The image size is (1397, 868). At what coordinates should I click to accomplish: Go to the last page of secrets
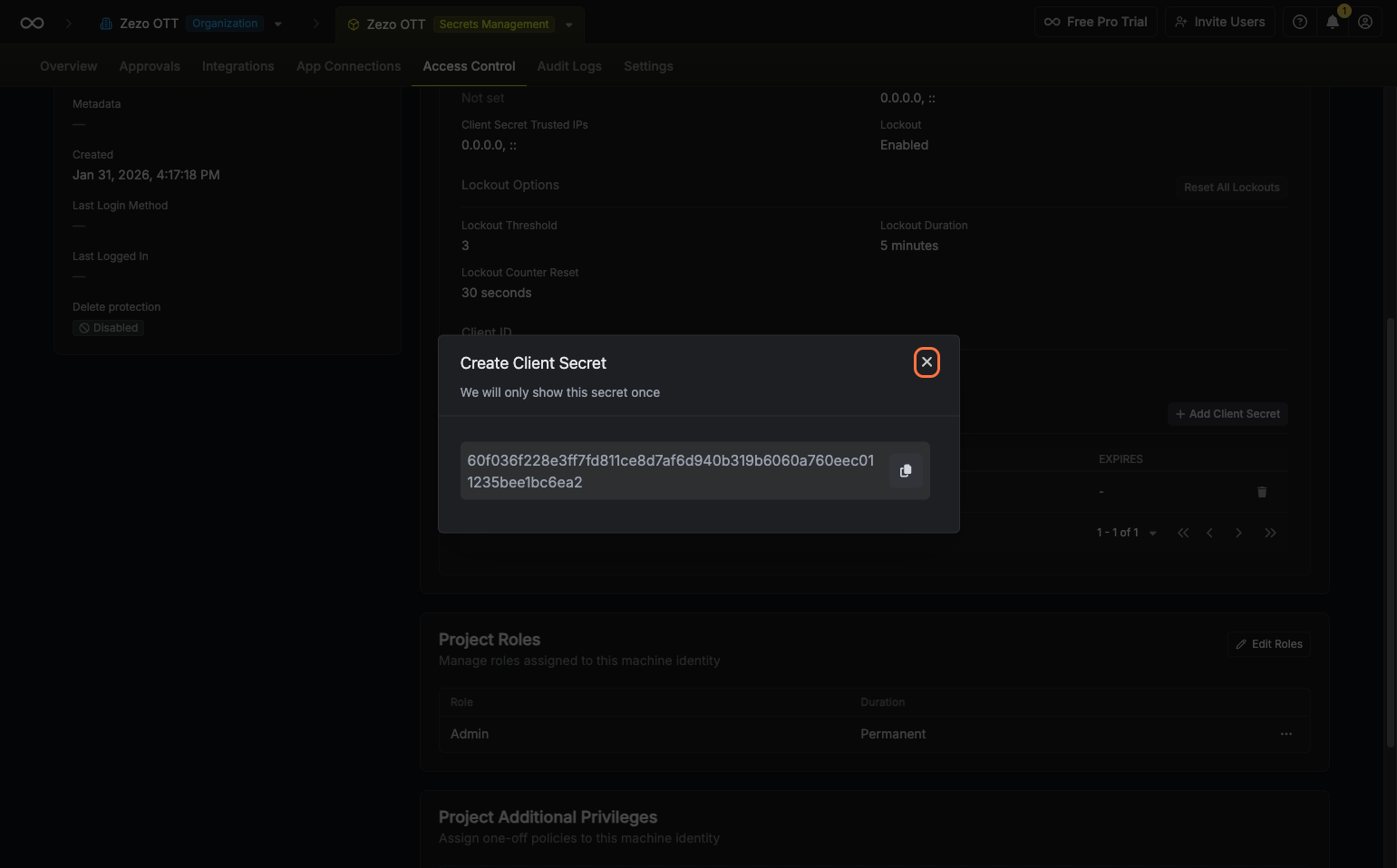(x=1270, y=533)
